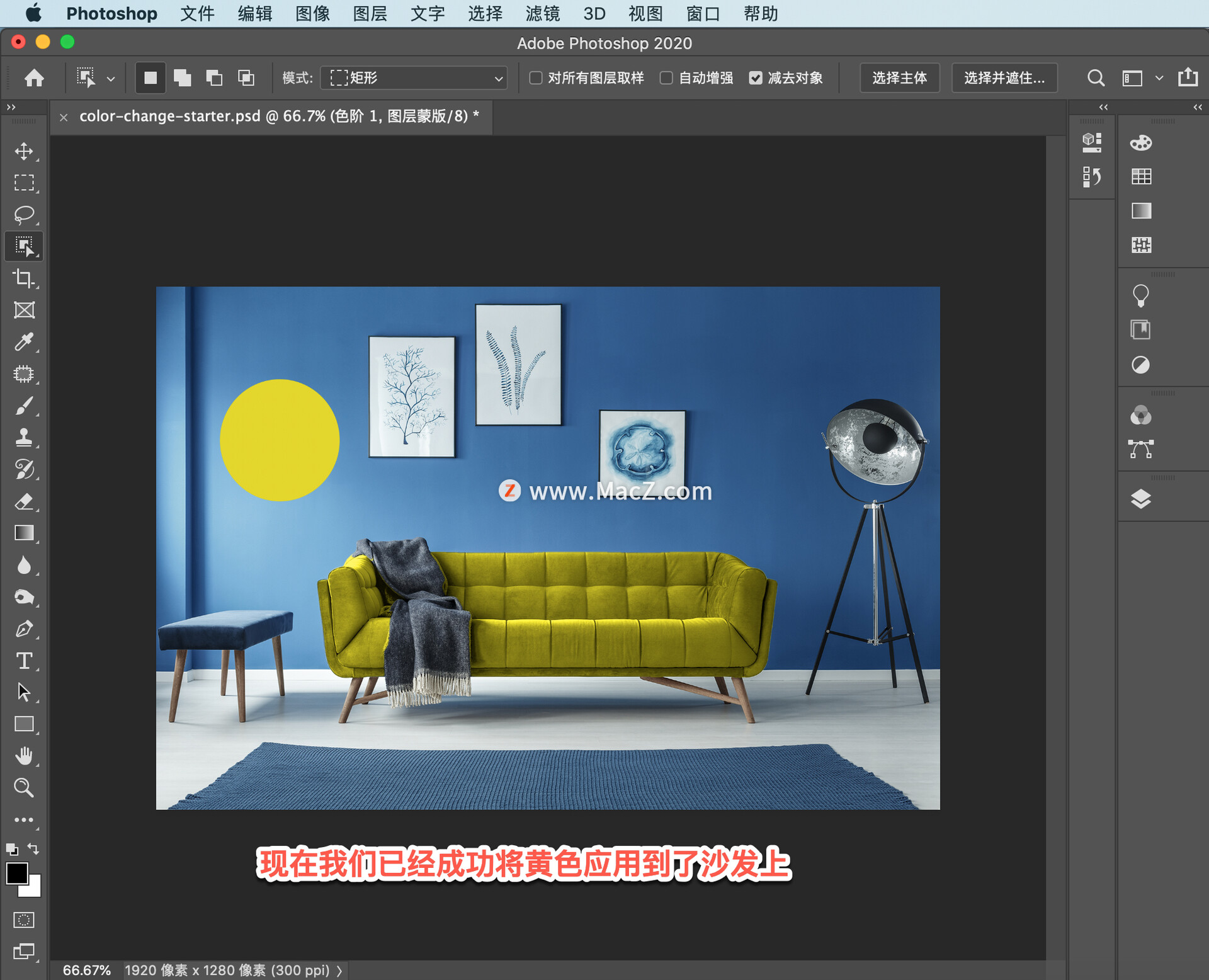Screen dimensions: 1209x980
Task: Select the Path Selection tool
Action: coord(24,692)
